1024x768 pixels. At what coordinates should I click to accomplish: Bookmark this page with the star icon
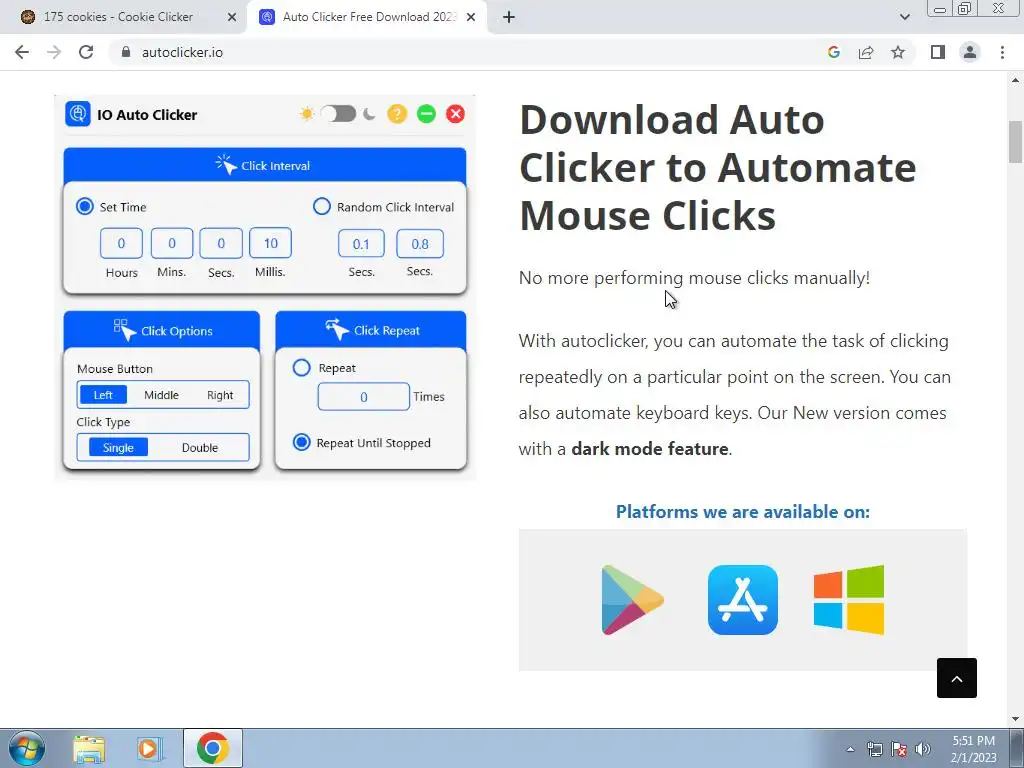click(x=898, y=52)
